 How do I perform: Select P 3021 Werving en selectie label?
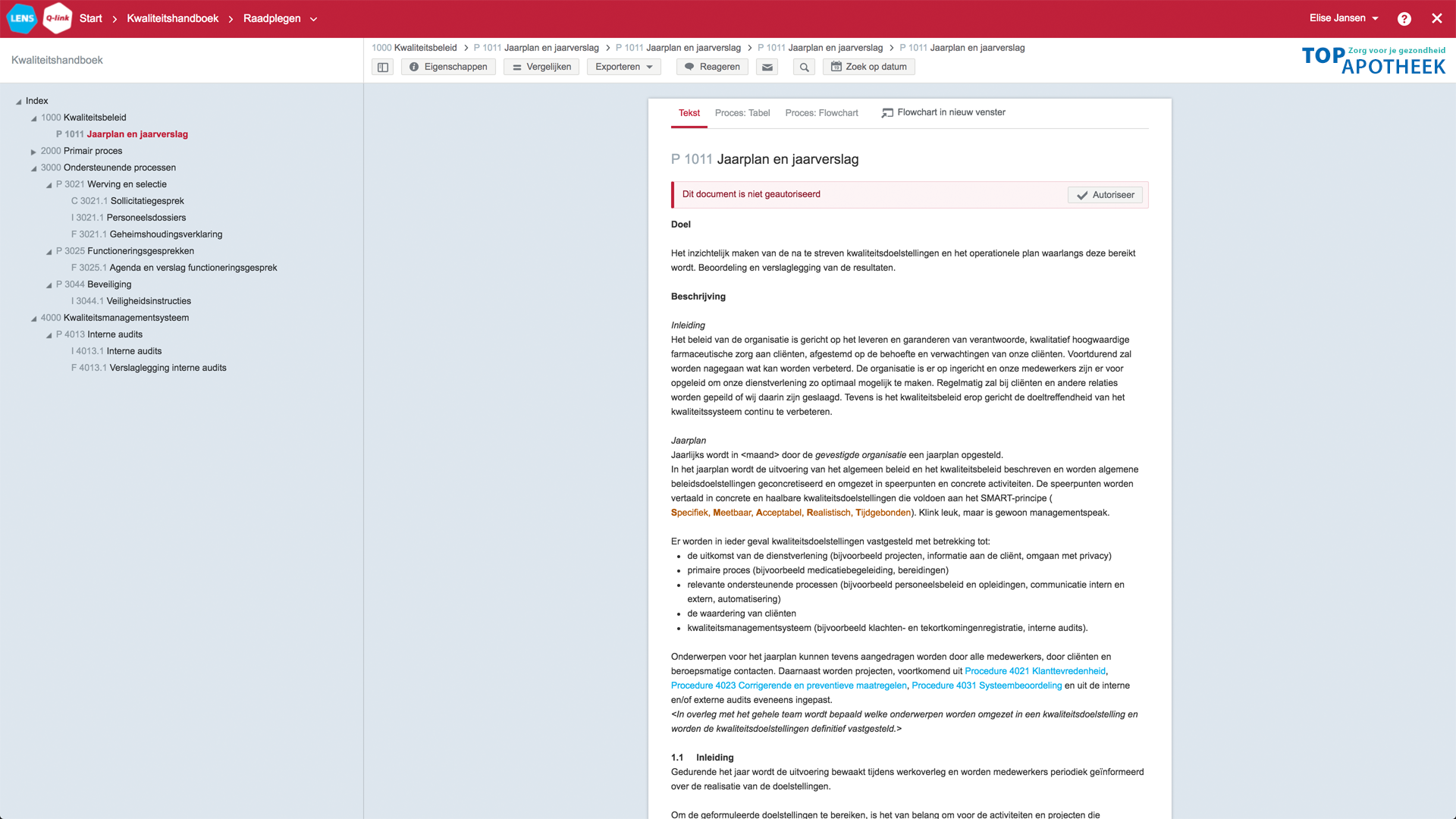click(x=111, y=184)
